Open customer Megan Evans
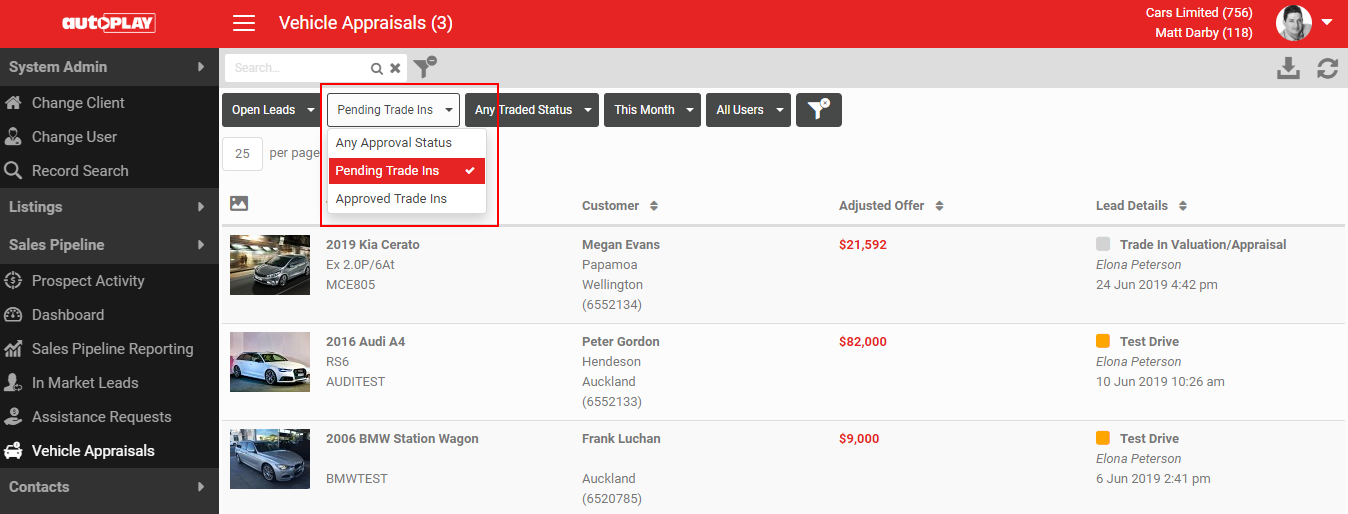The width and height of the screenshot is (1348, 514). (x=621, y=244)
